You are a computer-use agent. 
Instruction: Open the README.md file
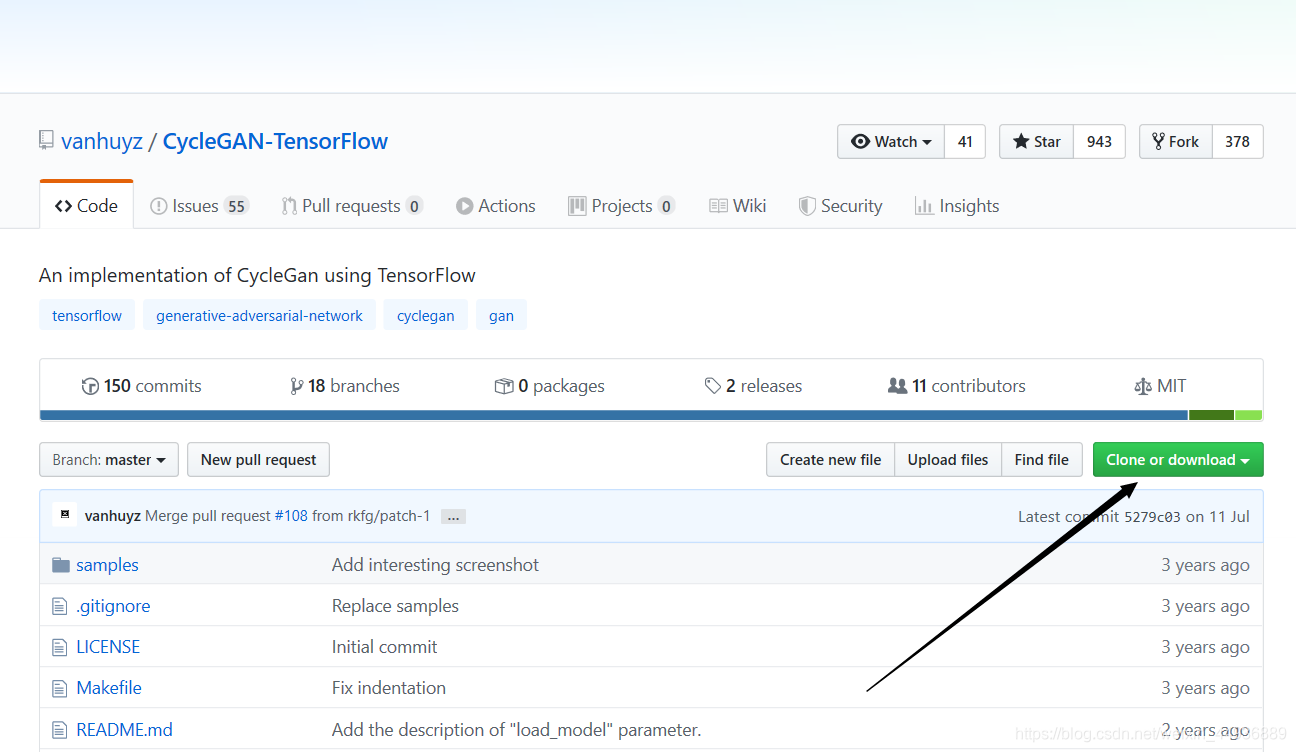(x=125, y=730)
